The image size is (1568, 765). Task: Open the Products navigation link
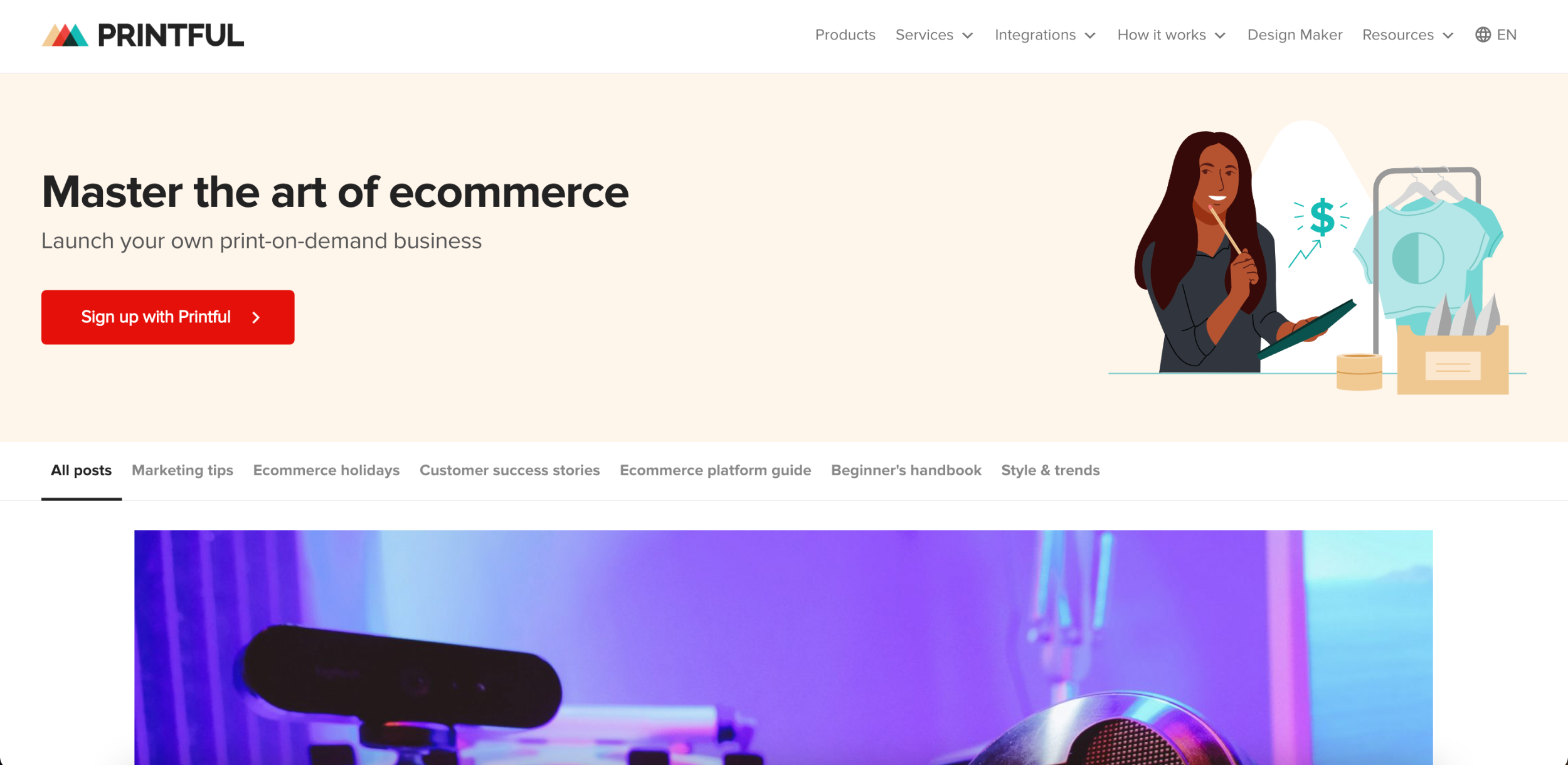pyautogui.click(x=845, y=35)
